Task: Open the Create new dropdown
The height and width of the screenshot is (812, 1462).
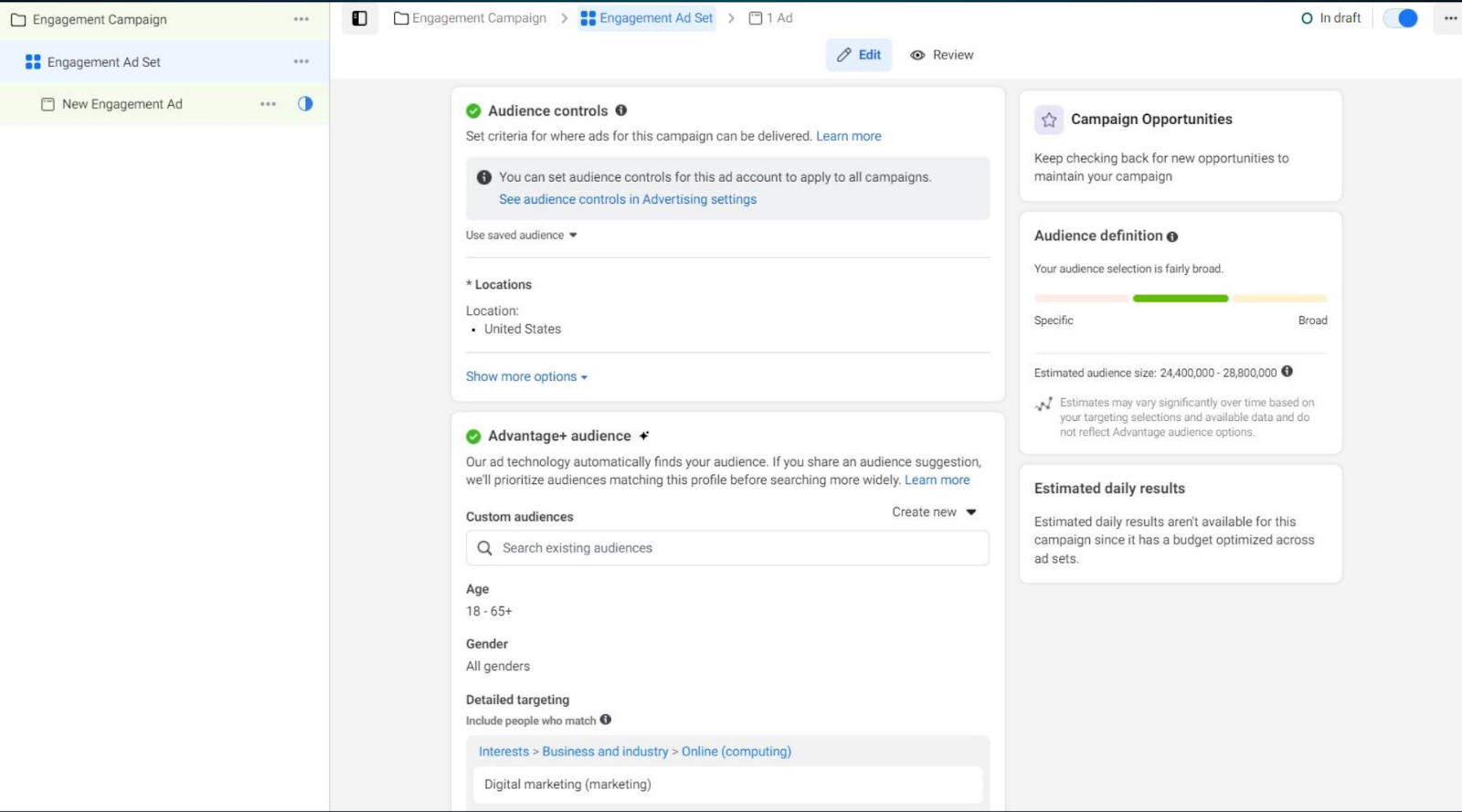Action: 934,512
